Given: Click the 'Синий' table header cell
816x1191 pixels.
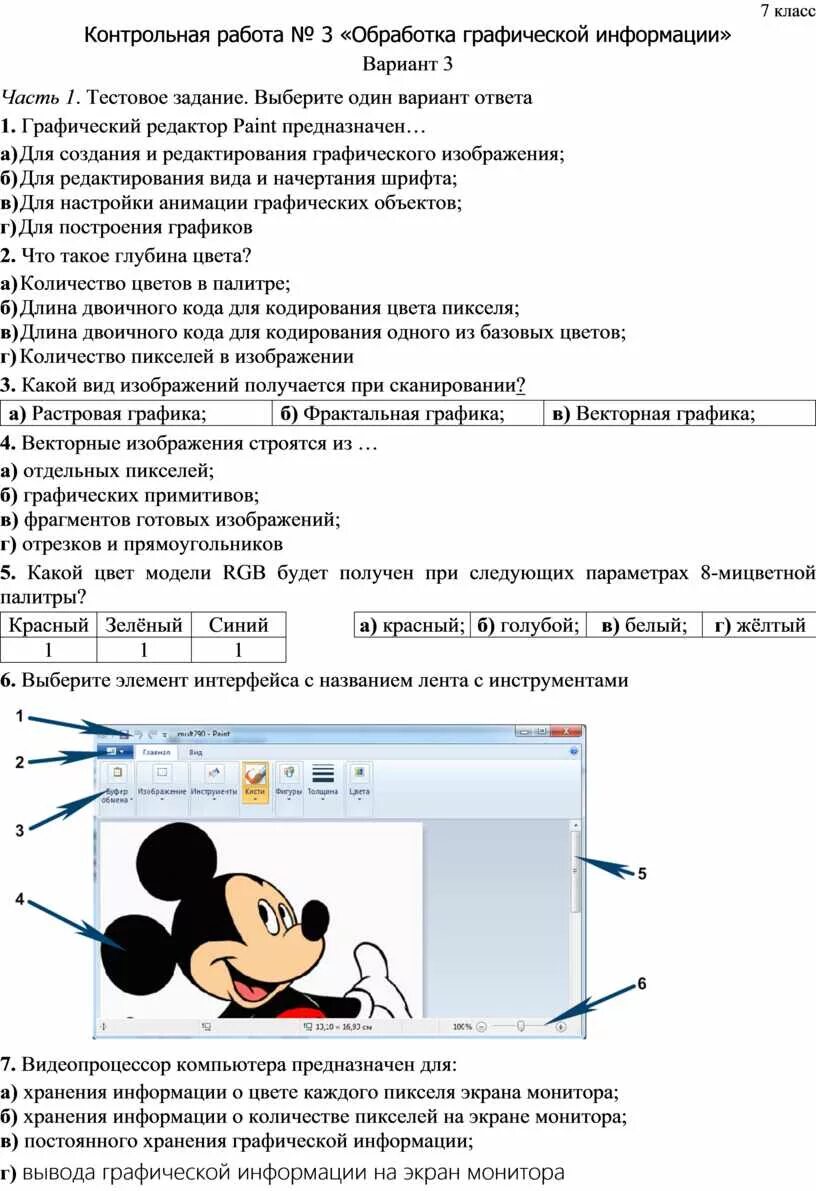Looking at the screenshot, I should 239,625.
